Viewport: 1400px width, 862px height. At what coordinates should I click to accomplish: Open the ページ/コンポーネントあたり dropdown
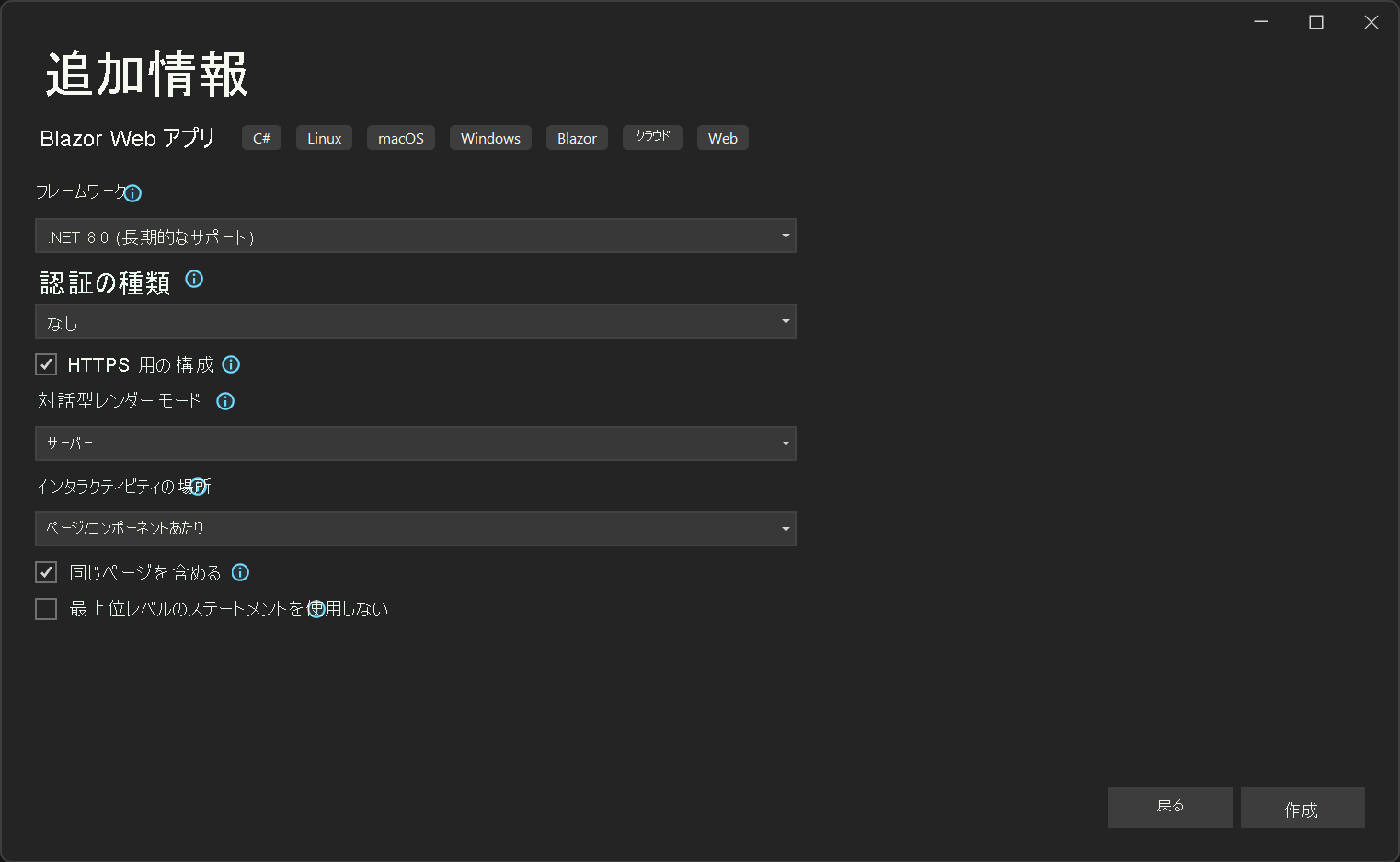pos(416,529)
